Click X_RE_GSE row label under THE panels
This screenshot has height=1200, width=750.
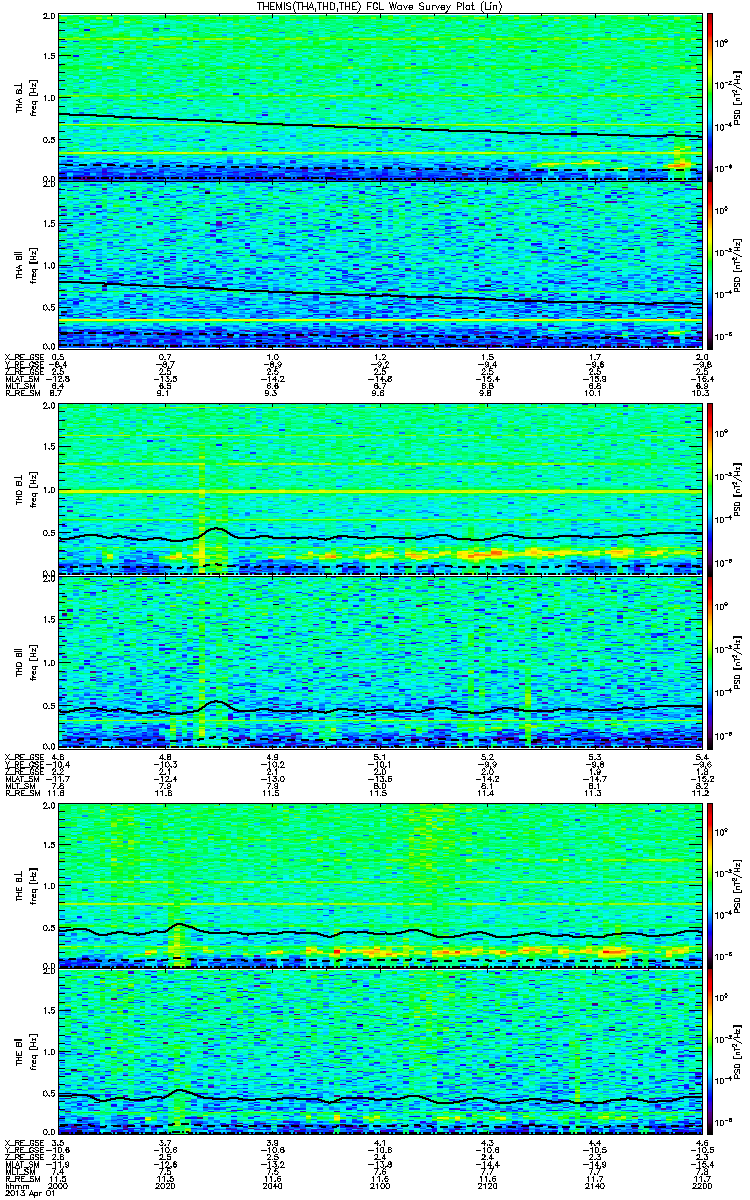(22, 1143)
